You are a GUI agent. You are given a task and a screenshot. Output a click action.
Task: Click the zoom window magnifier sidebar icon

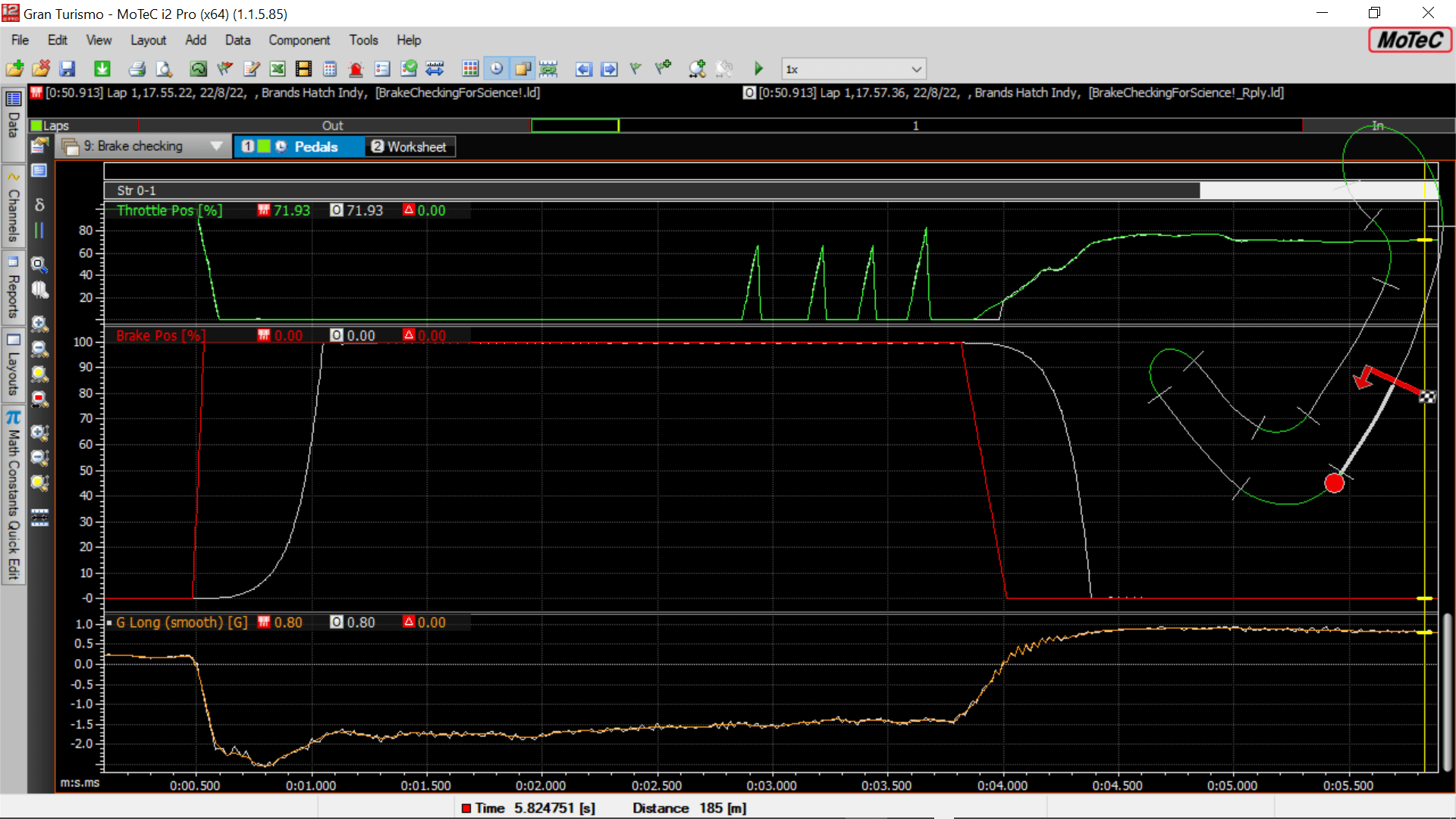39,265
